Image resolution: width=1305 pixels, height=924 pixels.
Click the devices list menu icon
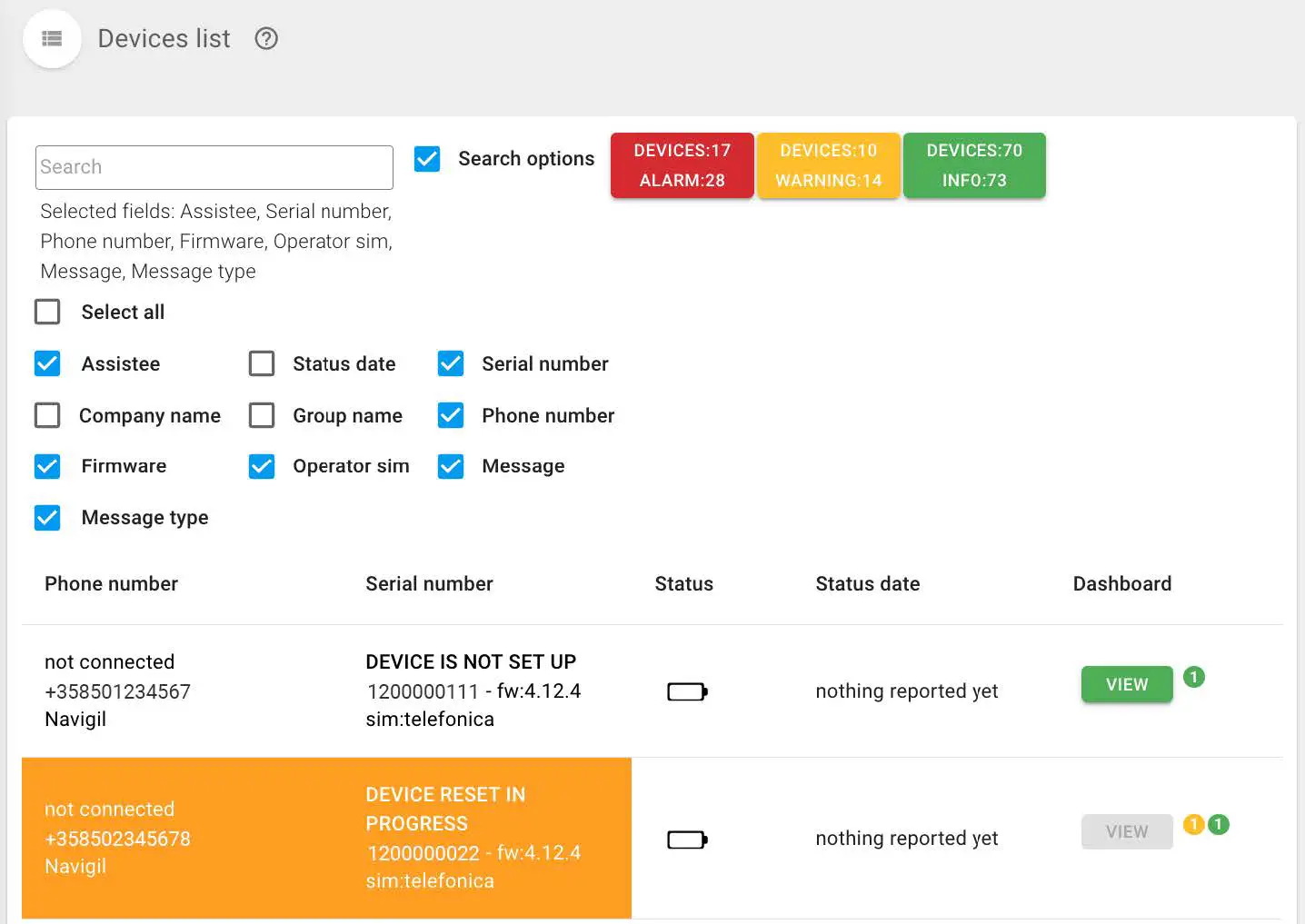[x=52, y=39]
